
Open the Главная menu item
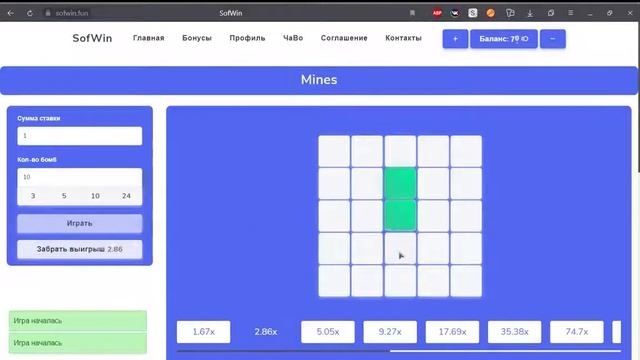(x=149, y=38)
